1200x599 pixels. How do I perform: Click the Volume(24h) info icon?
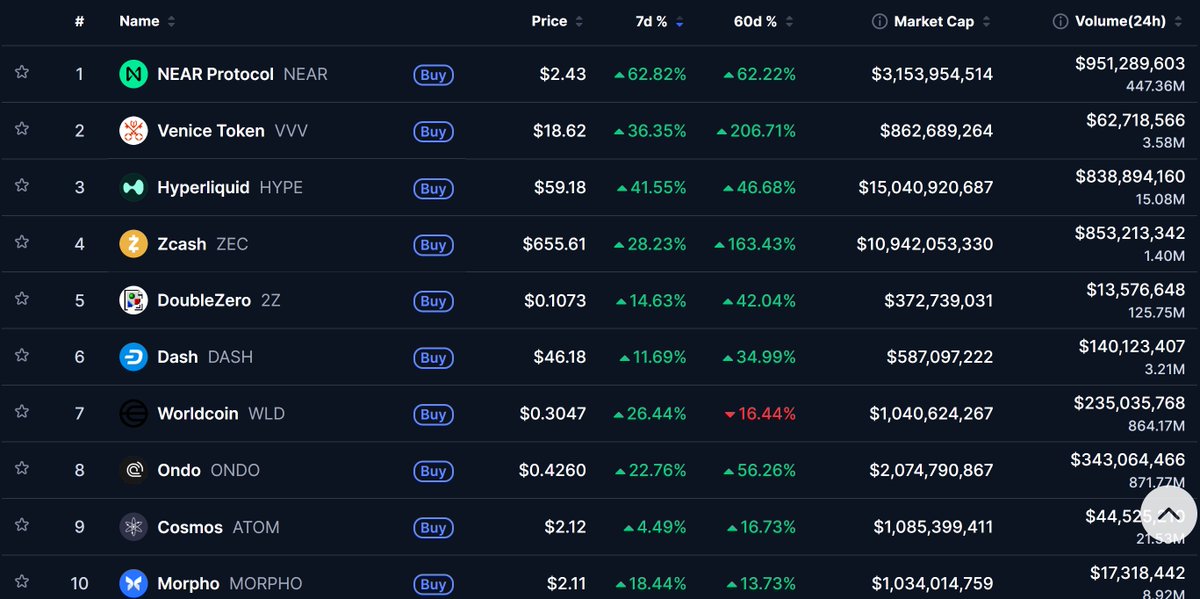tap(1061, 22)
